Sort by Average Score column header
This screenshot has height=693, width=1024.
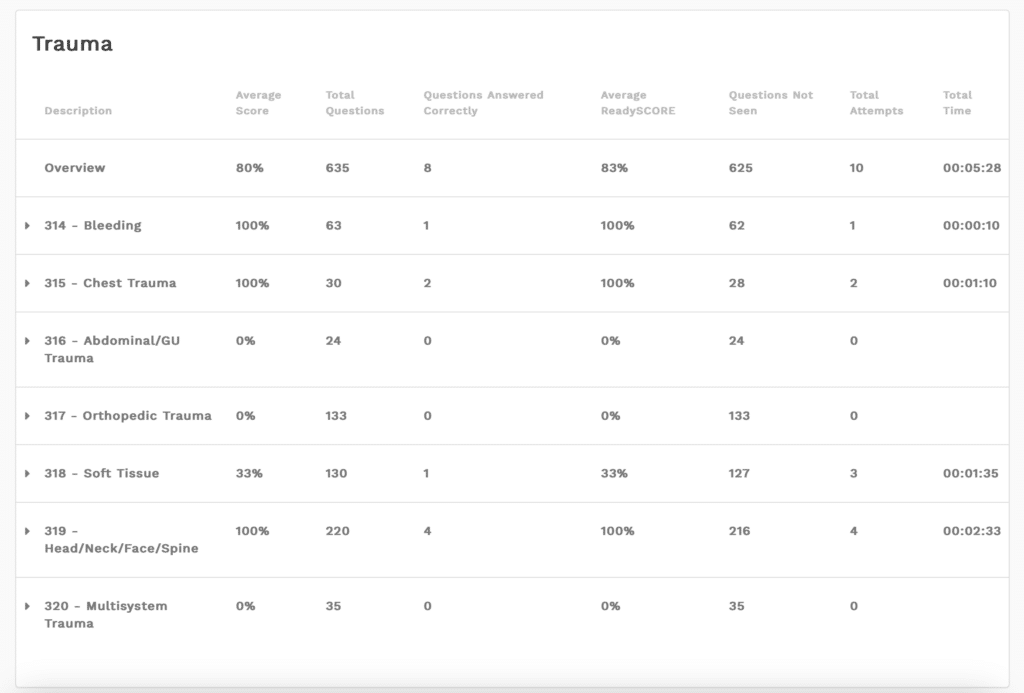[x=258, y=103]
